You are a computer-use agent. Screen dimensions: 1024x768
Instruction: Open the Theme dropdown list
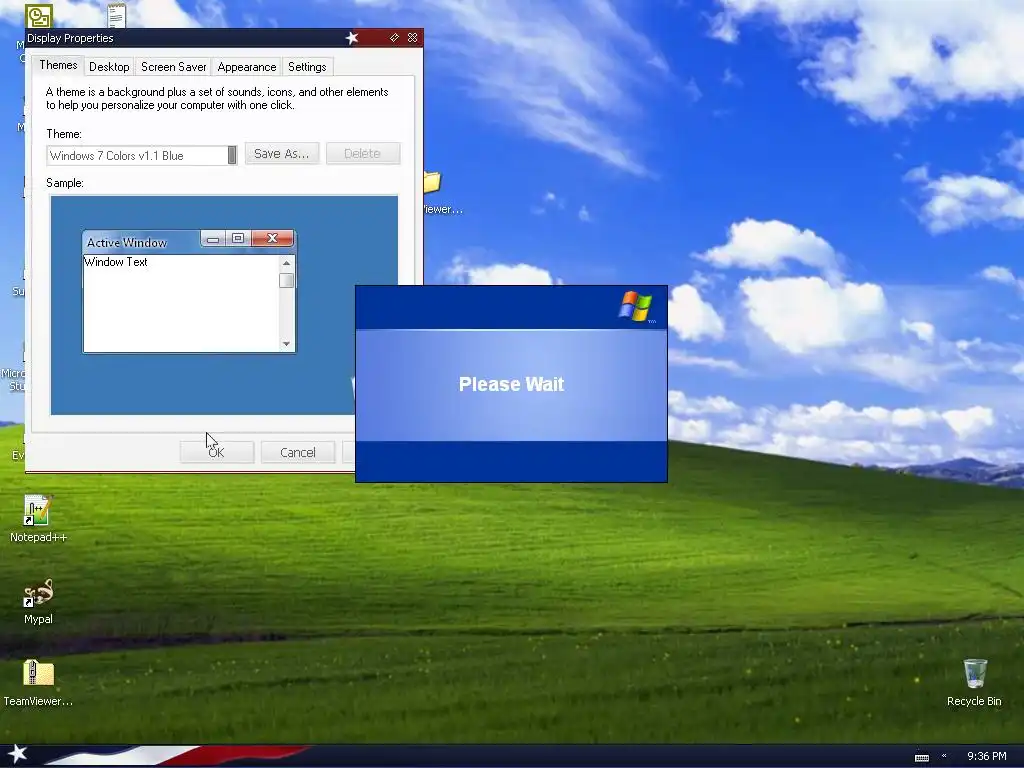[x=232, y=155]
